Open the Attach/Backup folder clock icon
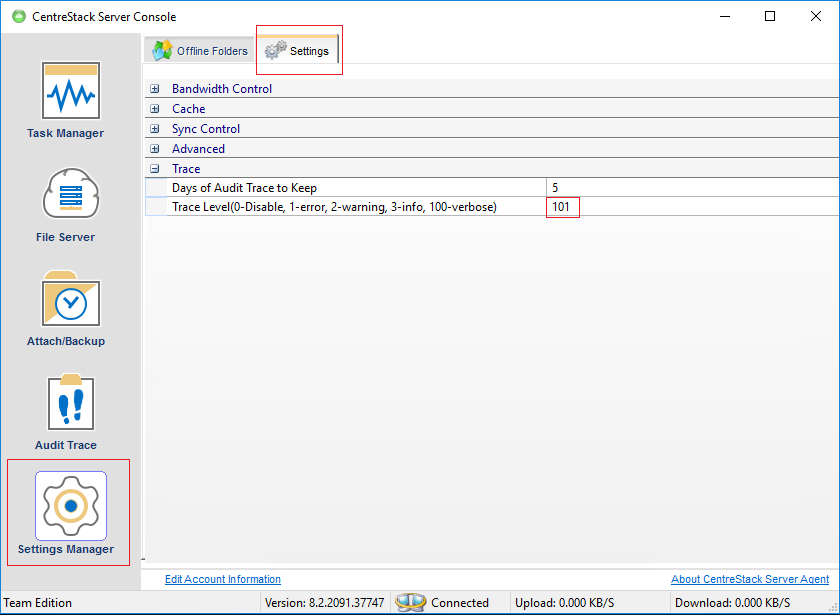 [x=71, y=298]
